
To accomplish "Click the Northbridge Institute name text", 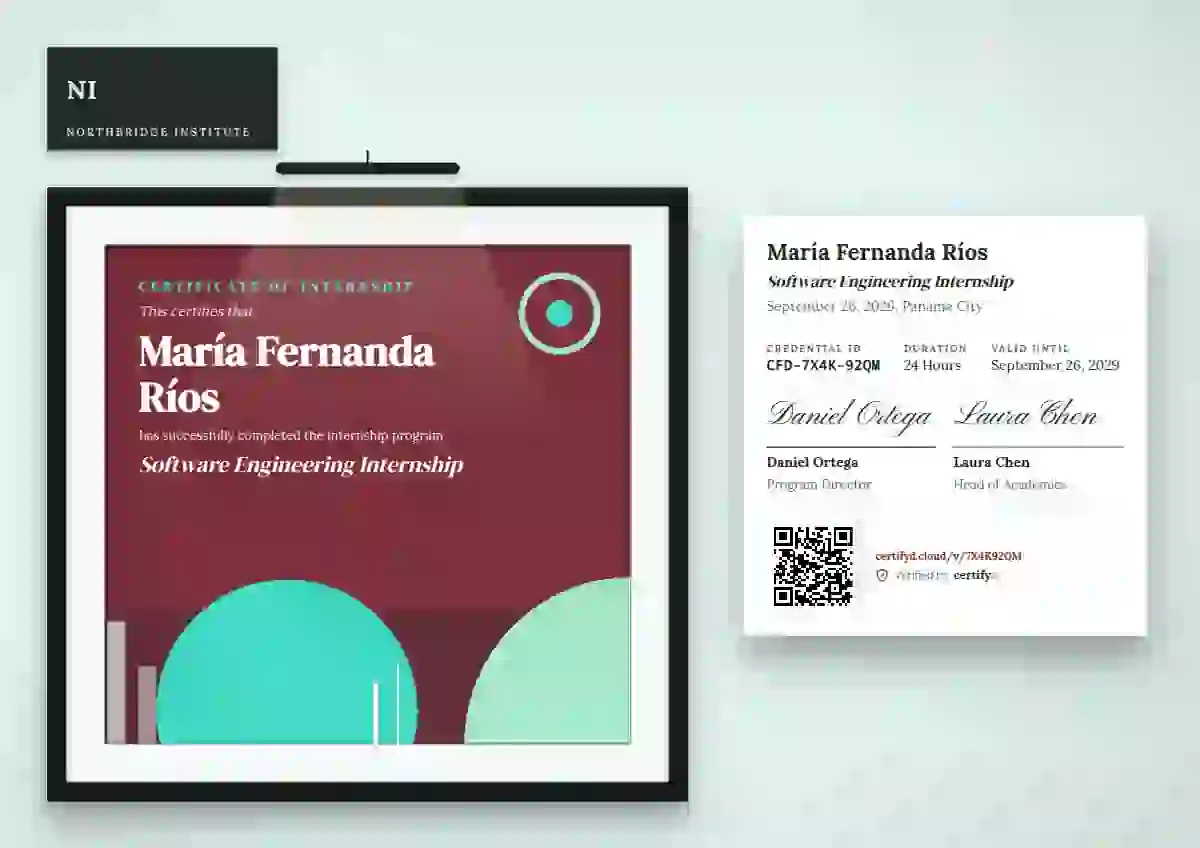I will pyautogui.click(x=158, y=132).
